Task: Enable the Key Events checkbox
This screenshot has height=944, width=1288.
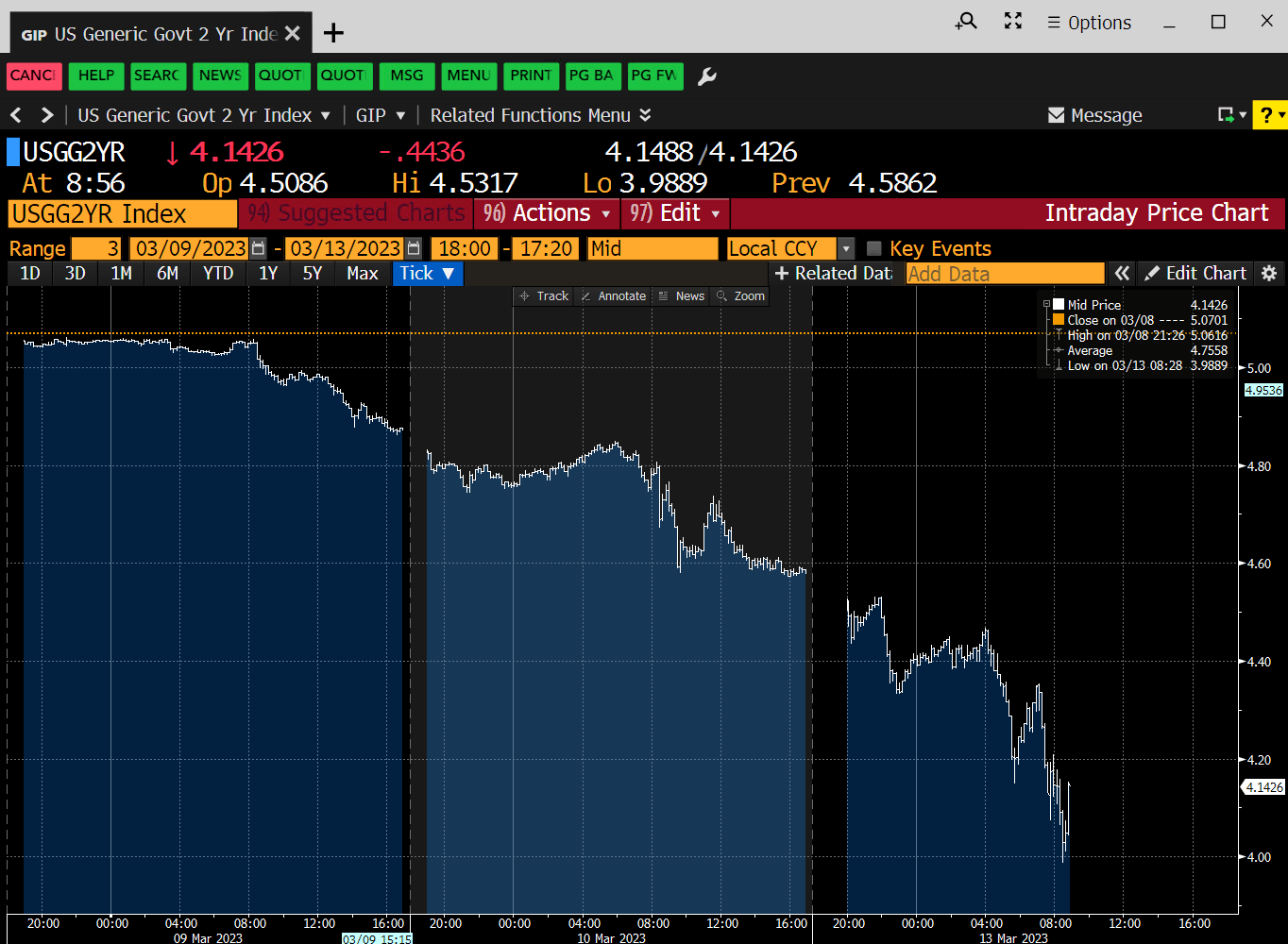Action: pos(873,248)
